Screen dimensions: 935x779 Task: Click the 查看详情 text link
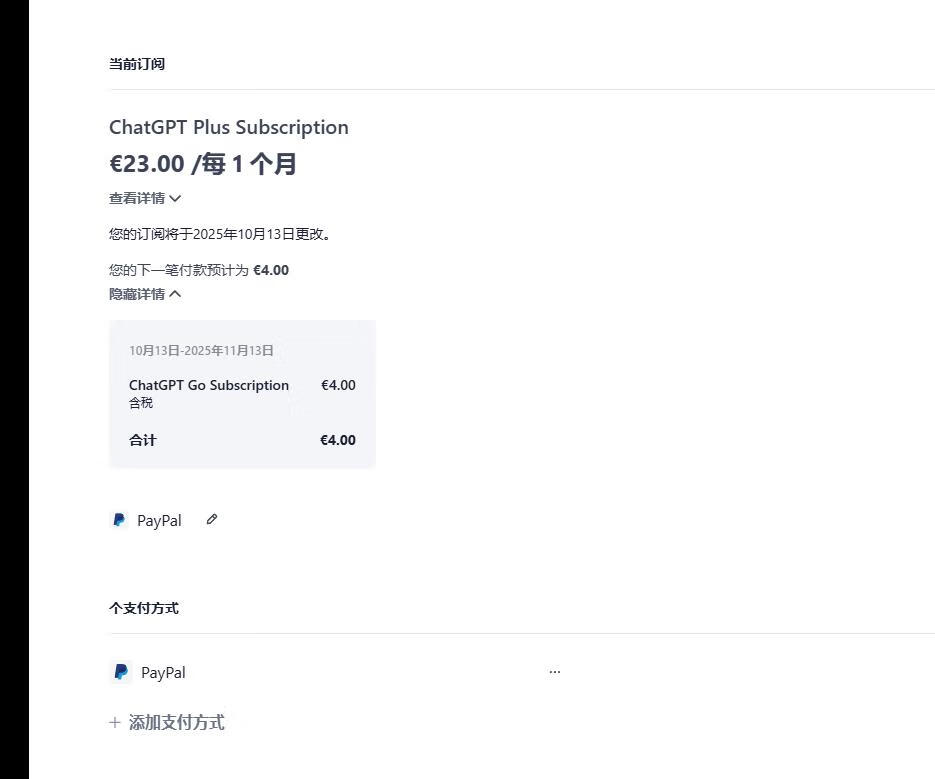pos(137,199)
